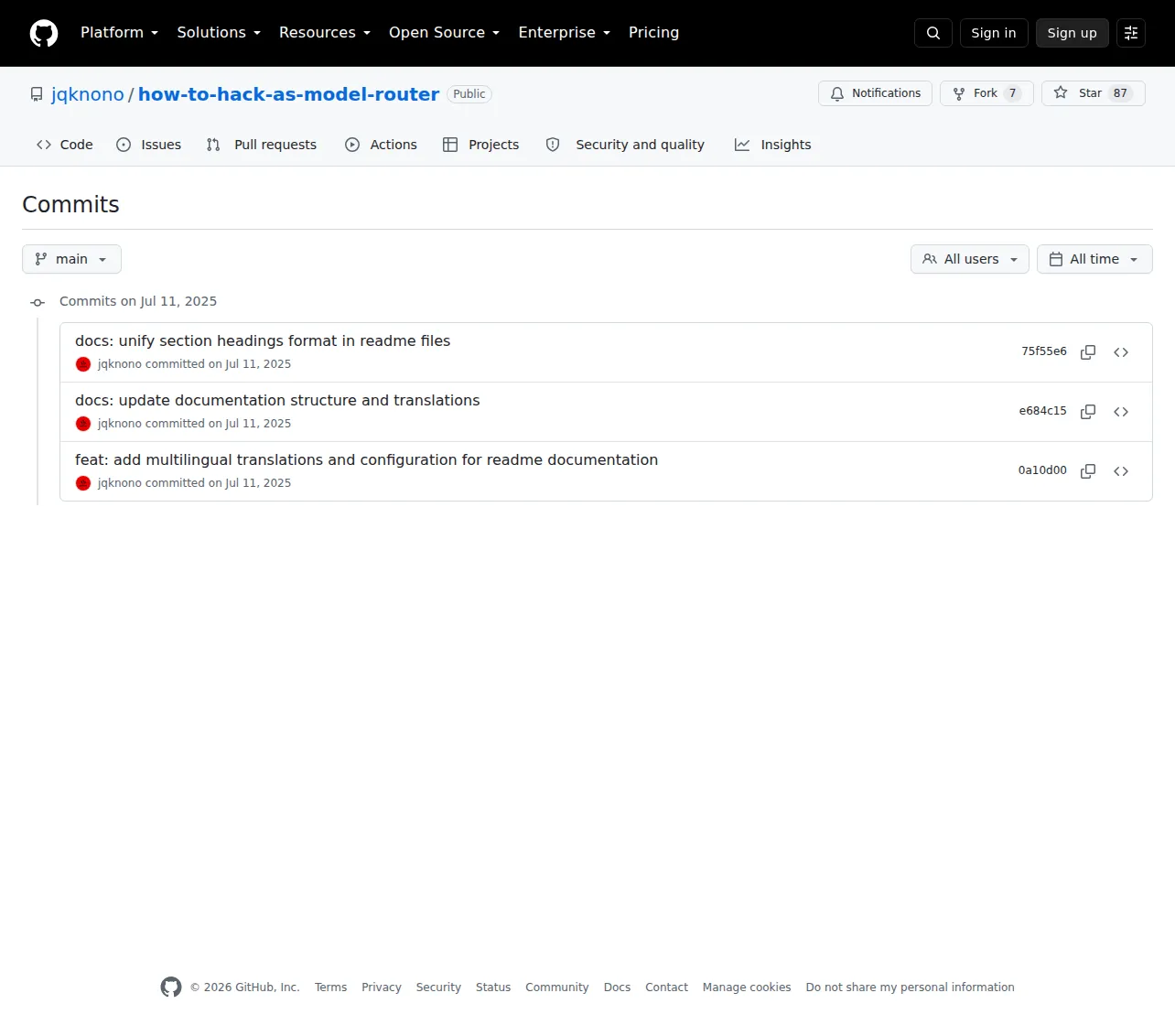Viewport: 1175px width, 1036px height.
Task: Click Manage cookies in footer
Action: [x=747, y=987]
